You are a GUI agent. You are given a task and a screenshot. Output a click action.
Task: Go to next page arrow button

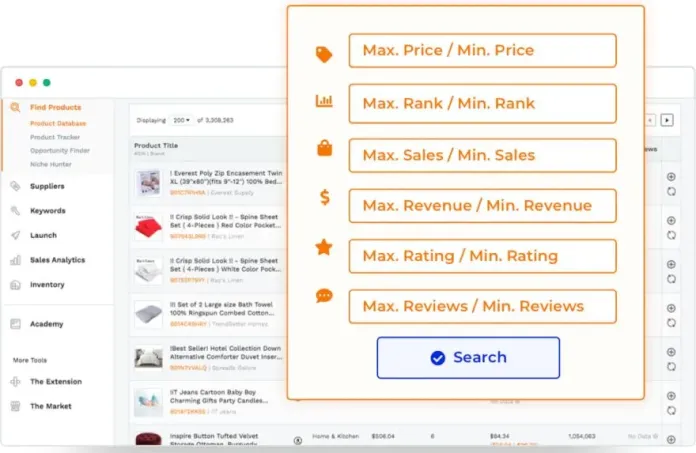click(667, 120)
